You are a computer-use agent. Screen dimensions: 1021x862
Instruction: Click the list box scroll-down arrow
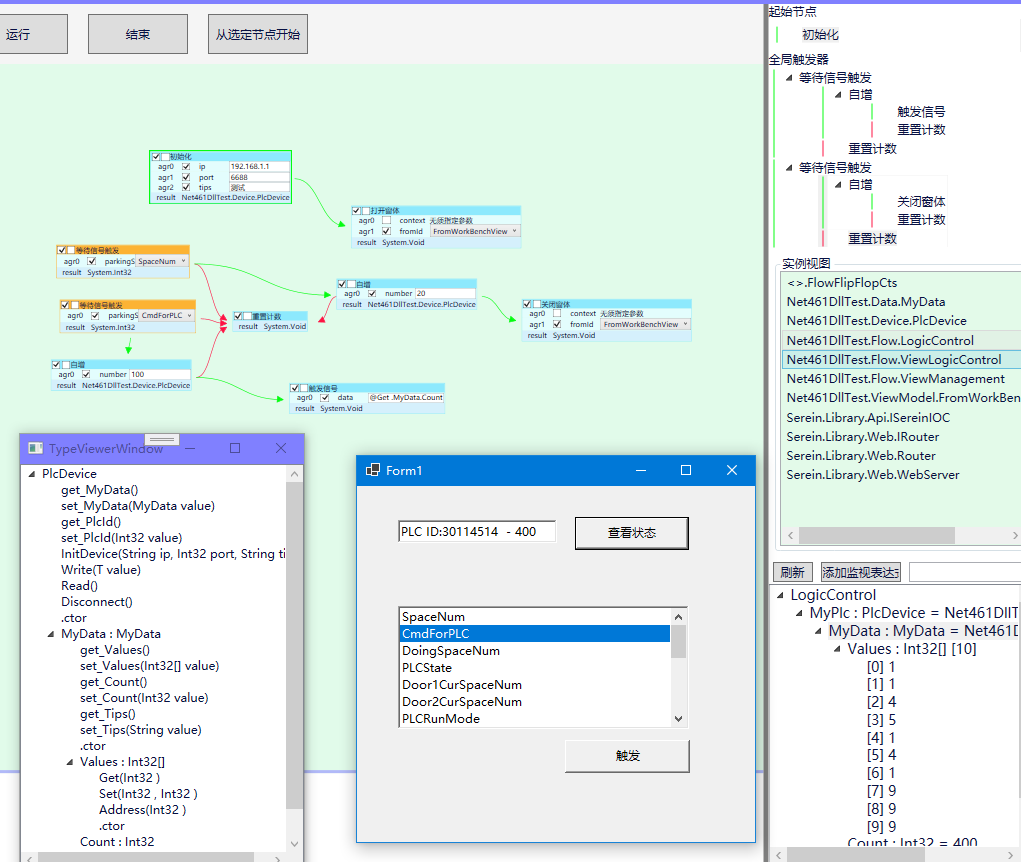tap(678, 719)
